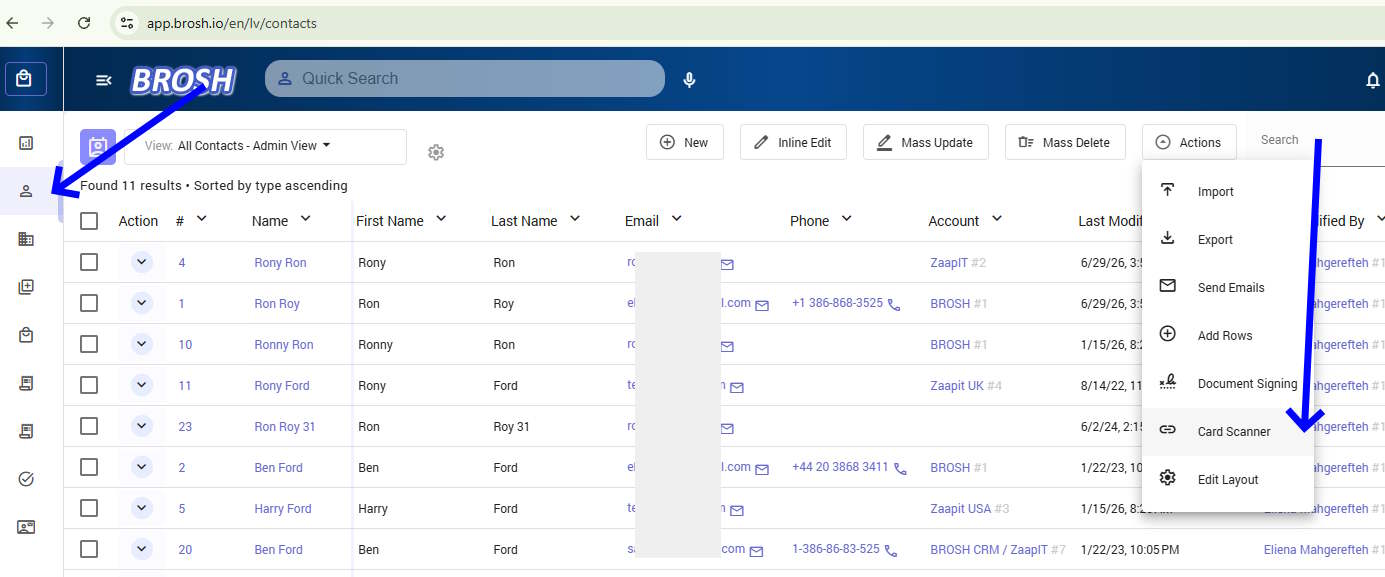Click the New button

[684, 142]
